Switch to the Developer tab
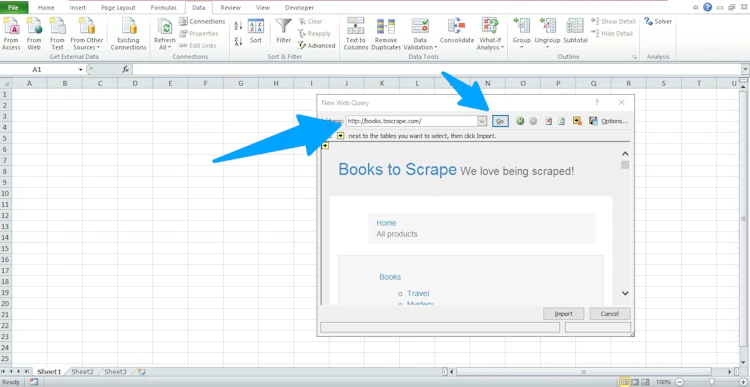Image resolution: width=750 pixels, height=387 pixels. [299, 8]
